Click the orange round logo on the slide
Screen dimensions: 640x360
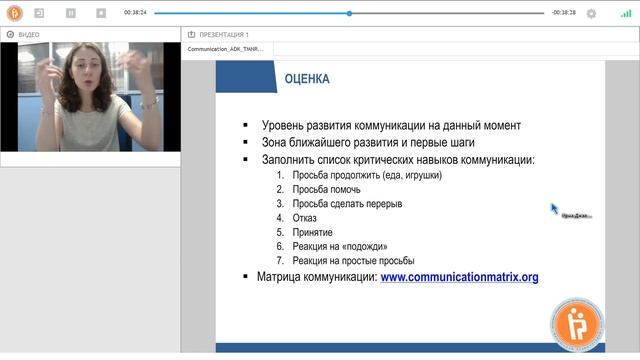[x=577, y=324]
